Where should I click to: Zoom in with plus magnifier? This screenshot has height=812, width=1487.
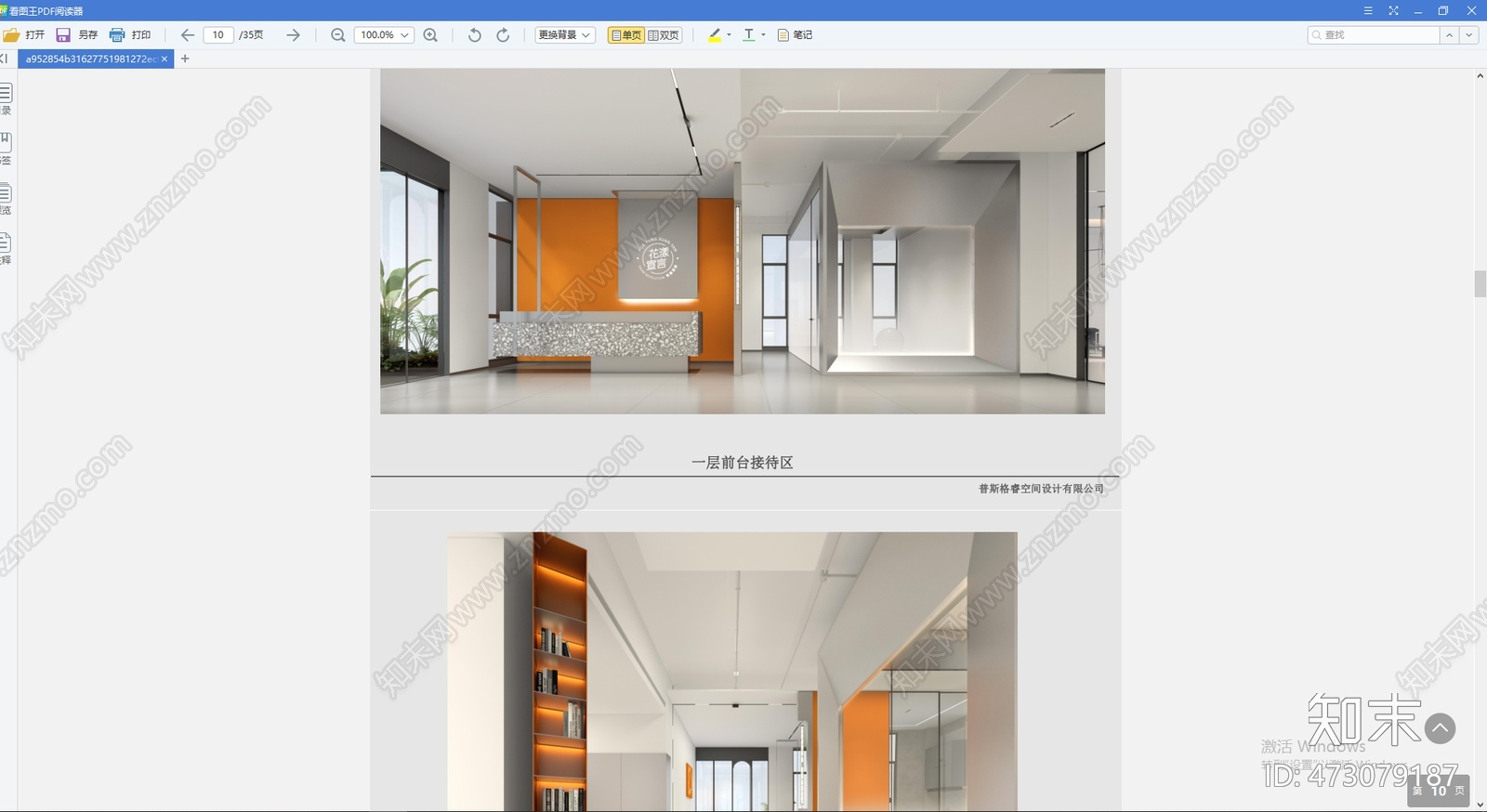point(430,34)
